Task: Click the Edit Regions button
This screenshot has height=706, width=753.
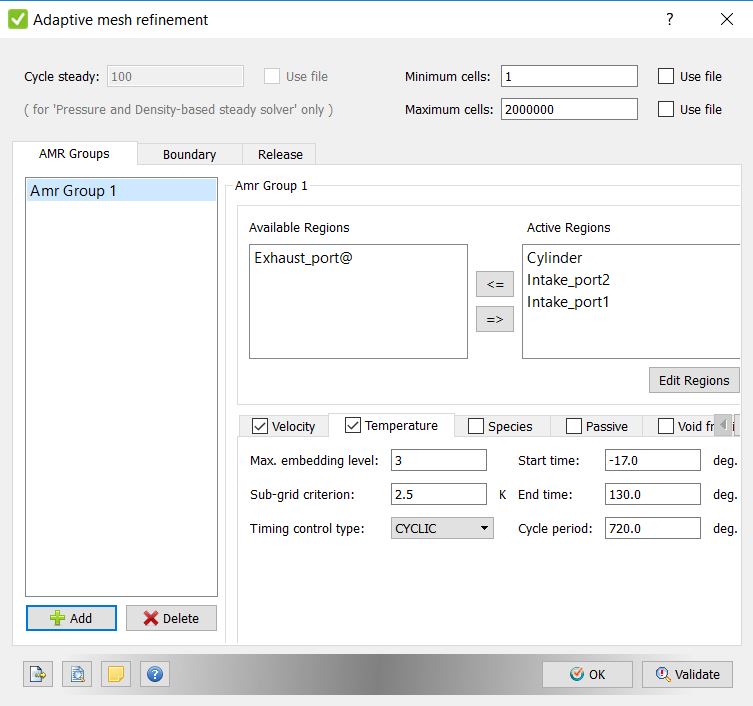Action: [x=694, y=380]
